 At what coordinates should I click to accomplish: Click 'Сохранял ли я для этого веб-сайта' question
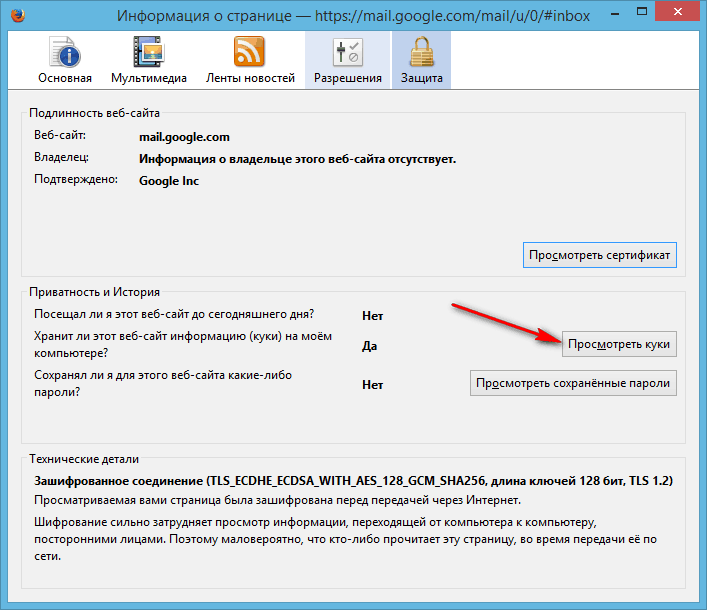coord(163,384)
